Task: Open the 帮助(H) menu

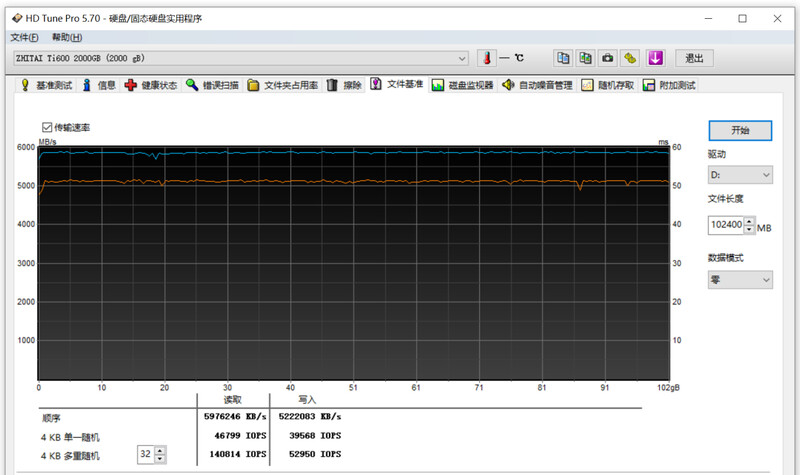Action: 67,37
